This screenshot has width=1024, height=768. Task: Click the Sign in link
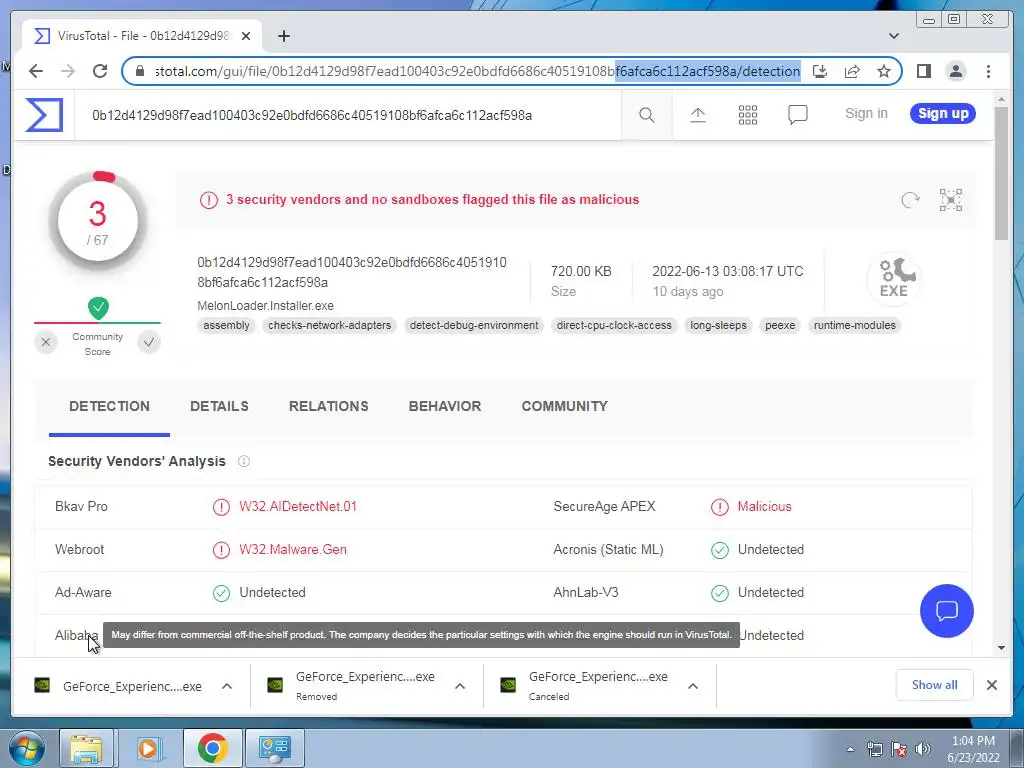tap(866, 114)
